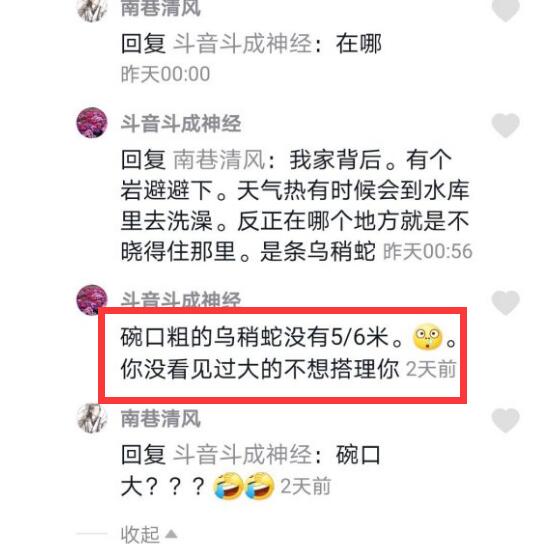Like the 在哪 reply at top
535x544 pixels.
pyautogui.click(x=506, y=10)
